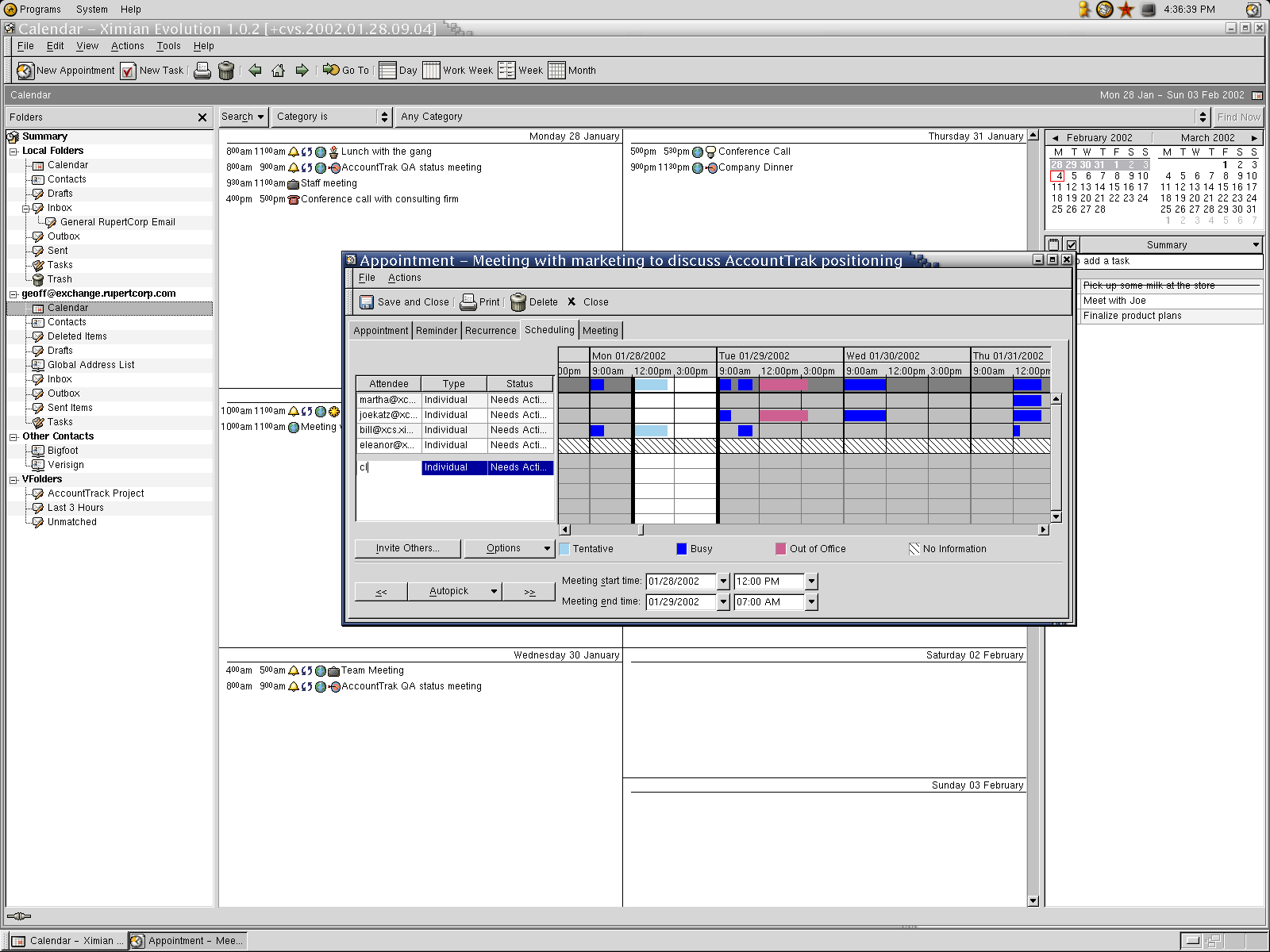This screenshot has width=1270, height=952.
Task: Collapse the Other Contacts tree
Action: (x=13, y=437)
